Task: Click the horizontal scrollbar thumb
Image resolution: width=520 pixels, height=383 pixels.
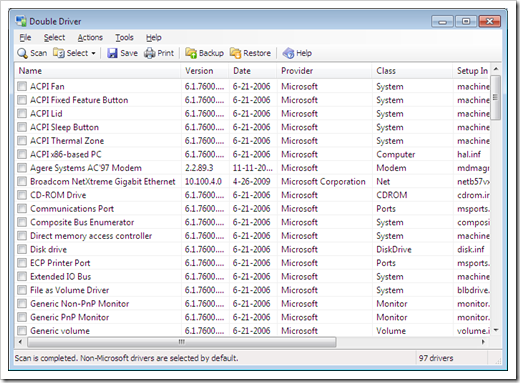Action: [x=182, y=342]
